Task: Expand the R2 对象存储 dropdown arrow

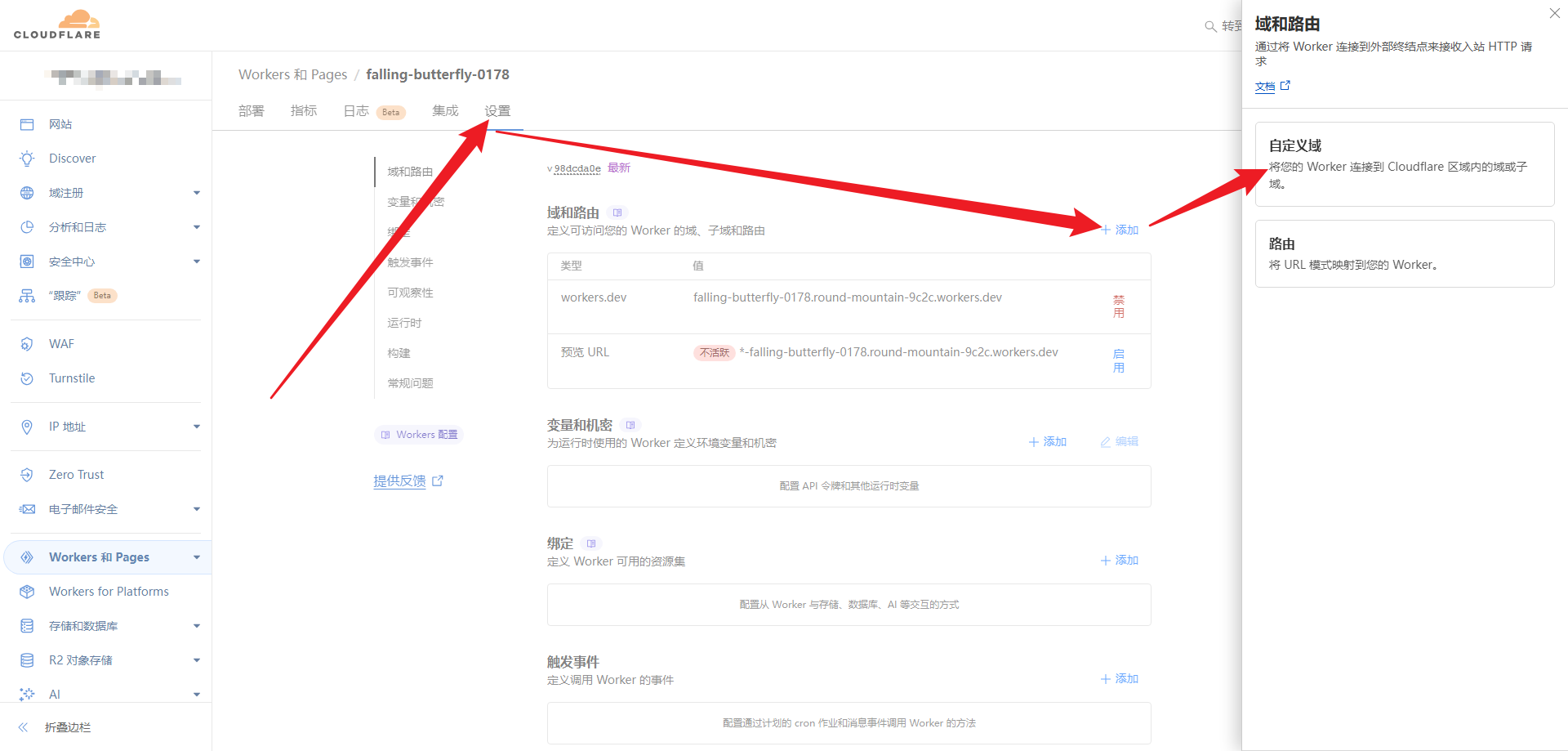Action: coord(196,660)
